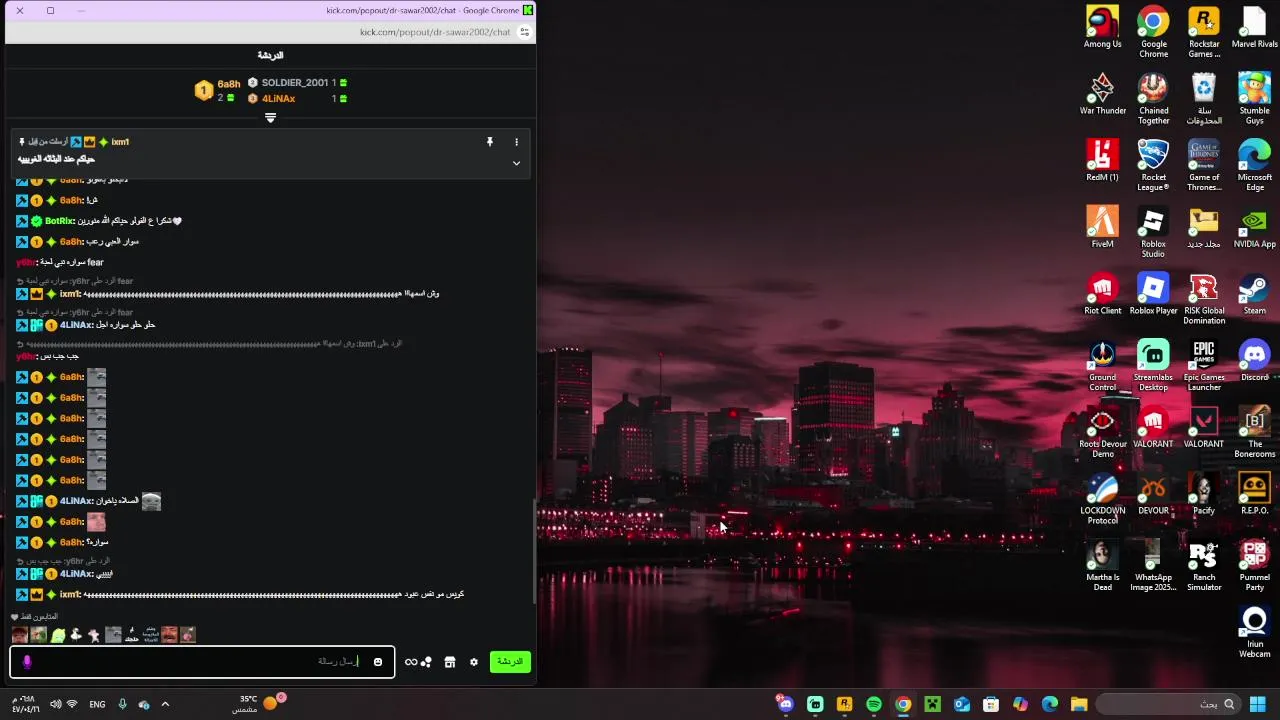Open NVIDIA App desktop icon

click(x=1254, y=228)
